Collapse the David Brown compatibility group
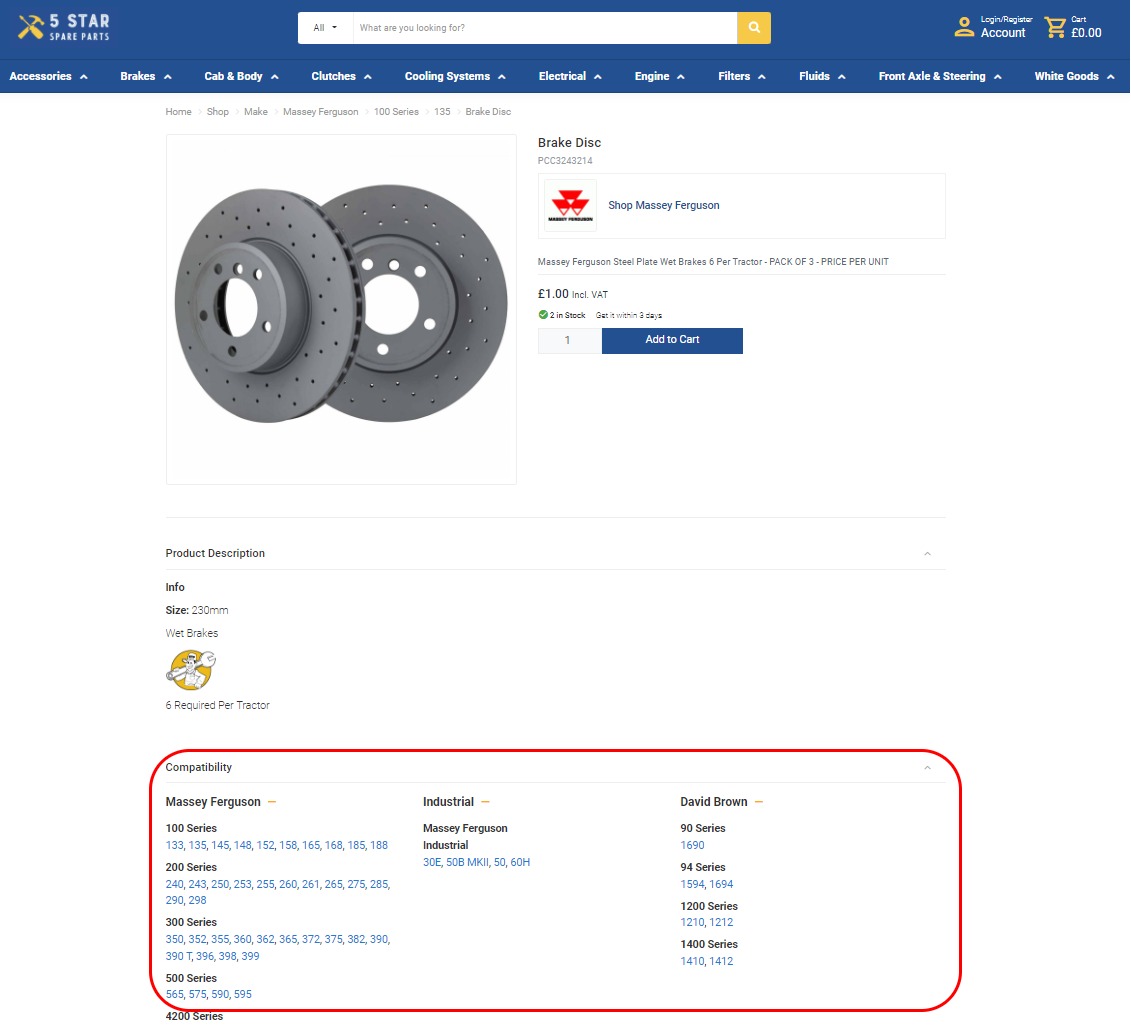The height and width of the screenshot is (1028, 1131). 759,802
